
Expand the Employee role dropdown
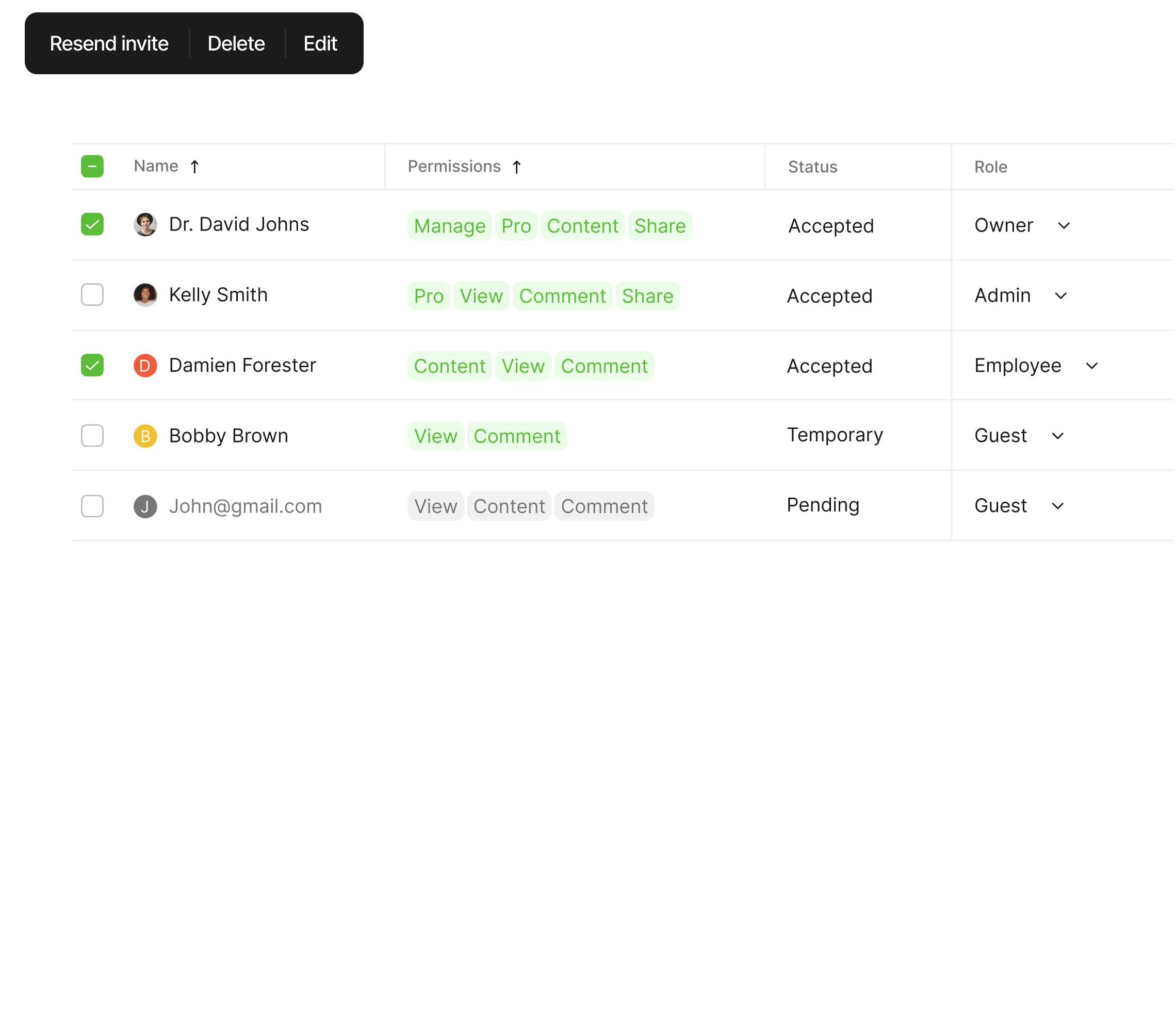1091,366
